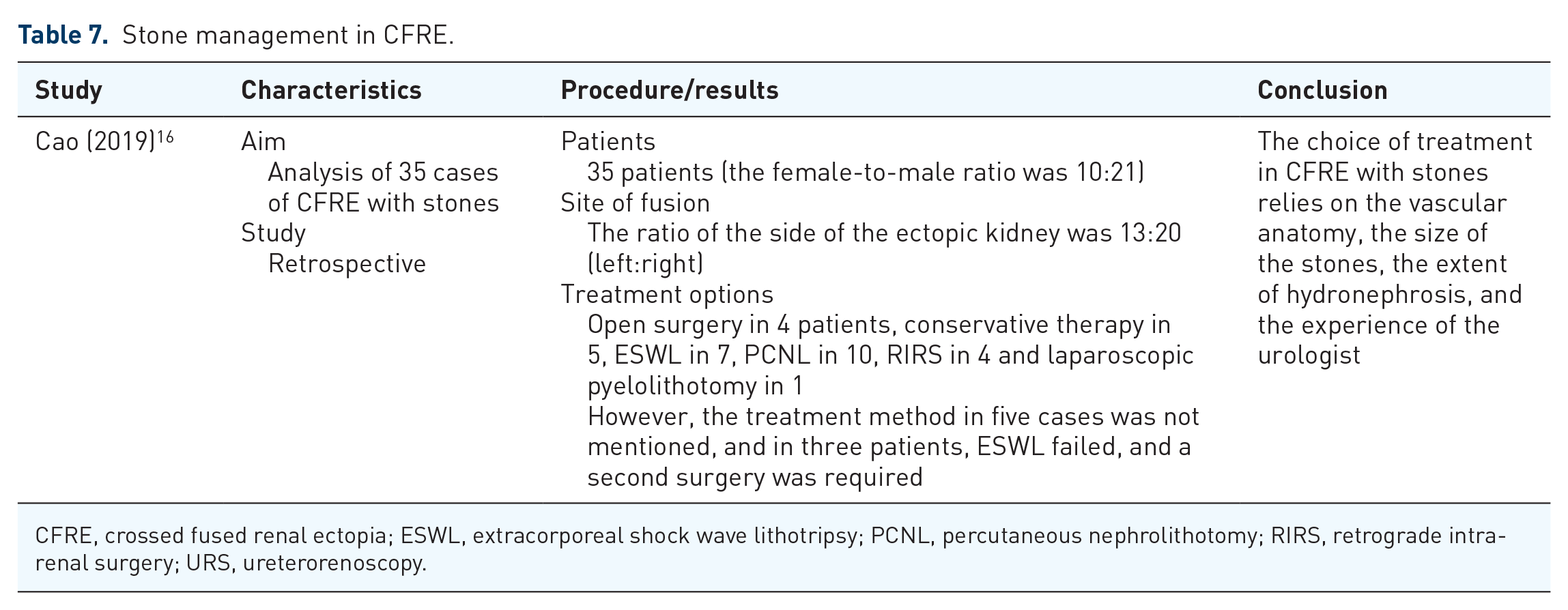Click the "Patients" subheading
The image size is (1568, 610).
pyautogui.click(x=608, y=142)
